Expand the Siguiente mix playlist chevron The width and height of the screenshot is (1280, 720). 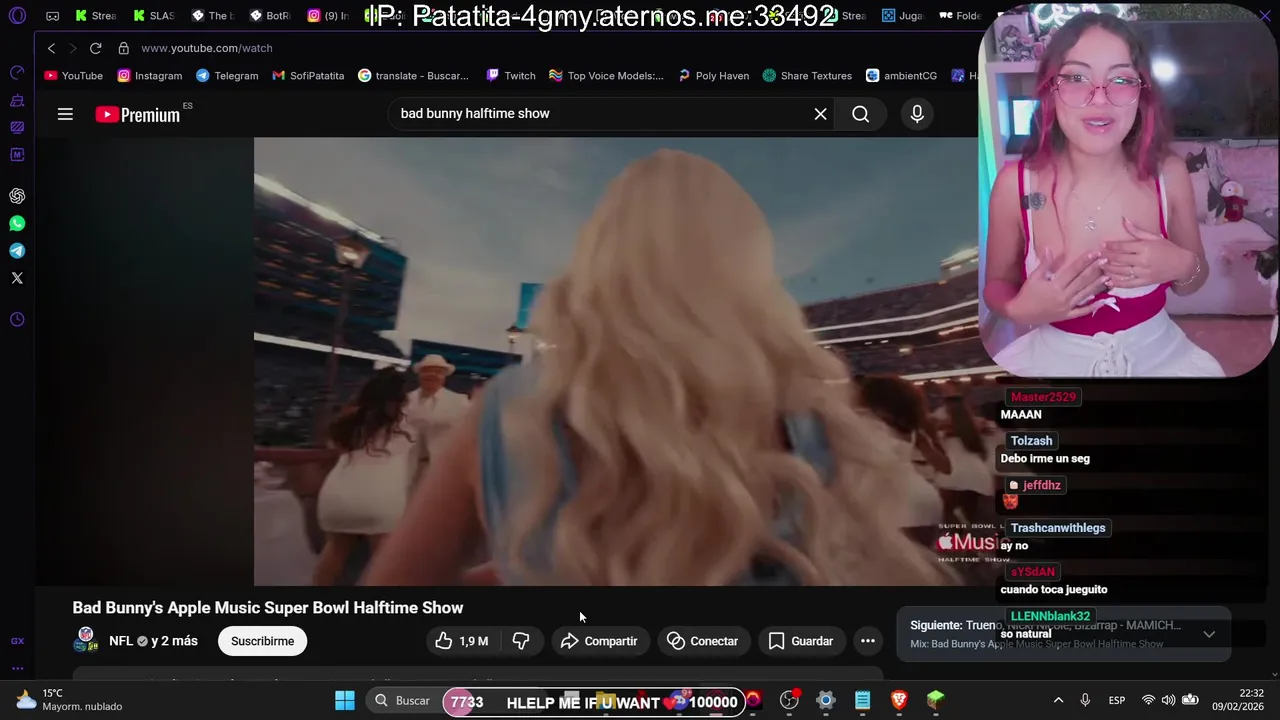click(1209, 634)
